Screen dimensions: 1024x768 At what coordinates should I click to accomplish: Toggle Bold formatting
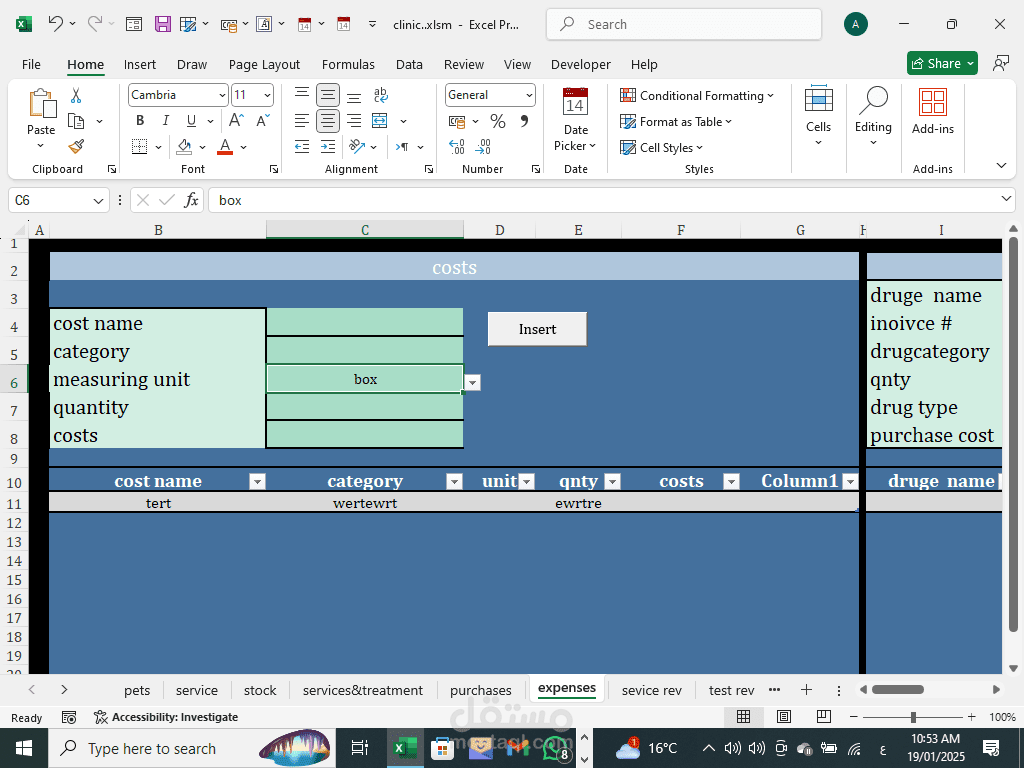click(140, 120)
